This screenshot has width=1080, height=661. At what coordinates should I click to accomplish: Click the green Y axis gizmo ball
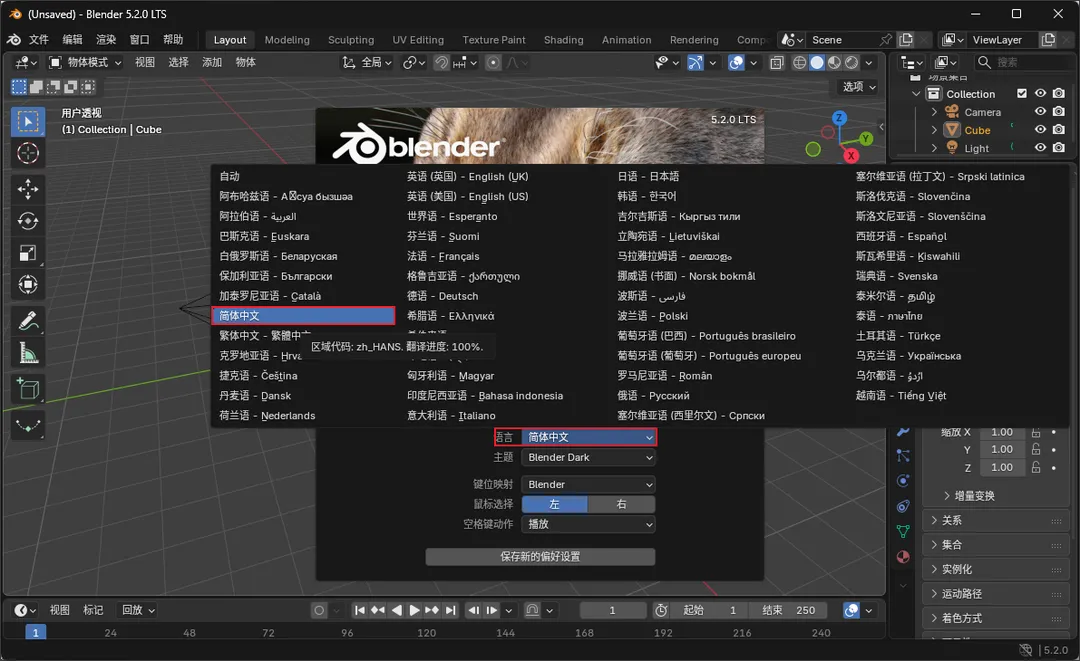point(866,138)
